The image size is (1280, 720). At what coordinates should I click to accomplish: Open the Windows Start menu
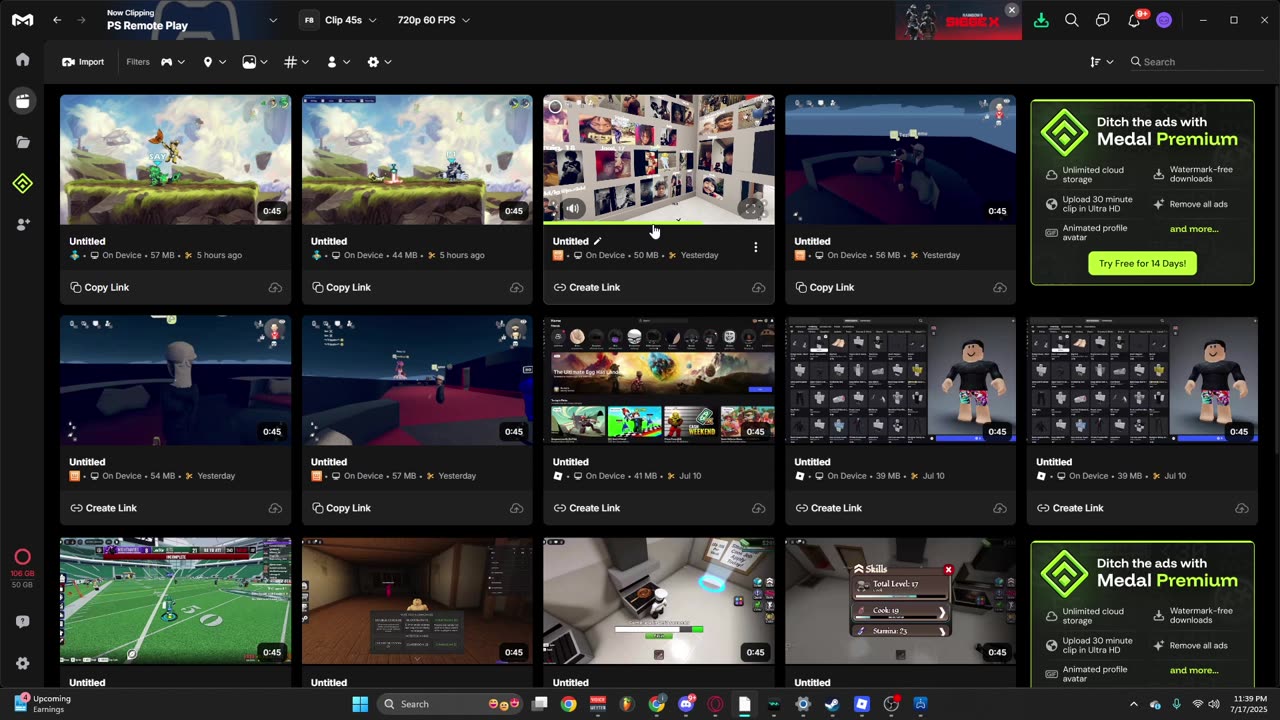pos(360,704)
